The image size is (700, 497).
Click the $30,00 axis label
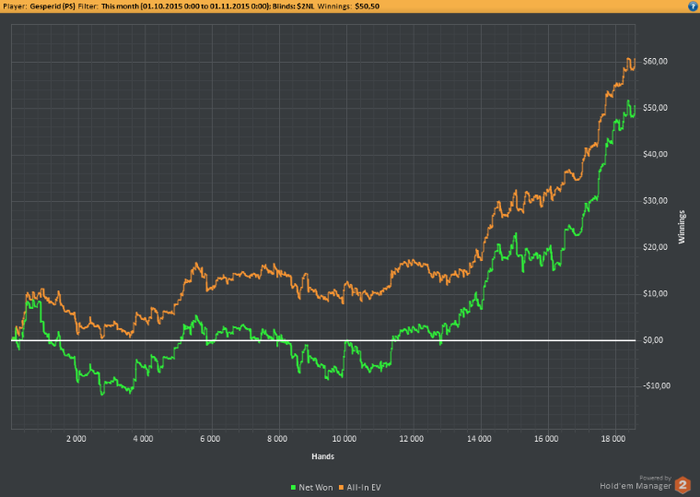pyautogui.click(x=655, y=200)
